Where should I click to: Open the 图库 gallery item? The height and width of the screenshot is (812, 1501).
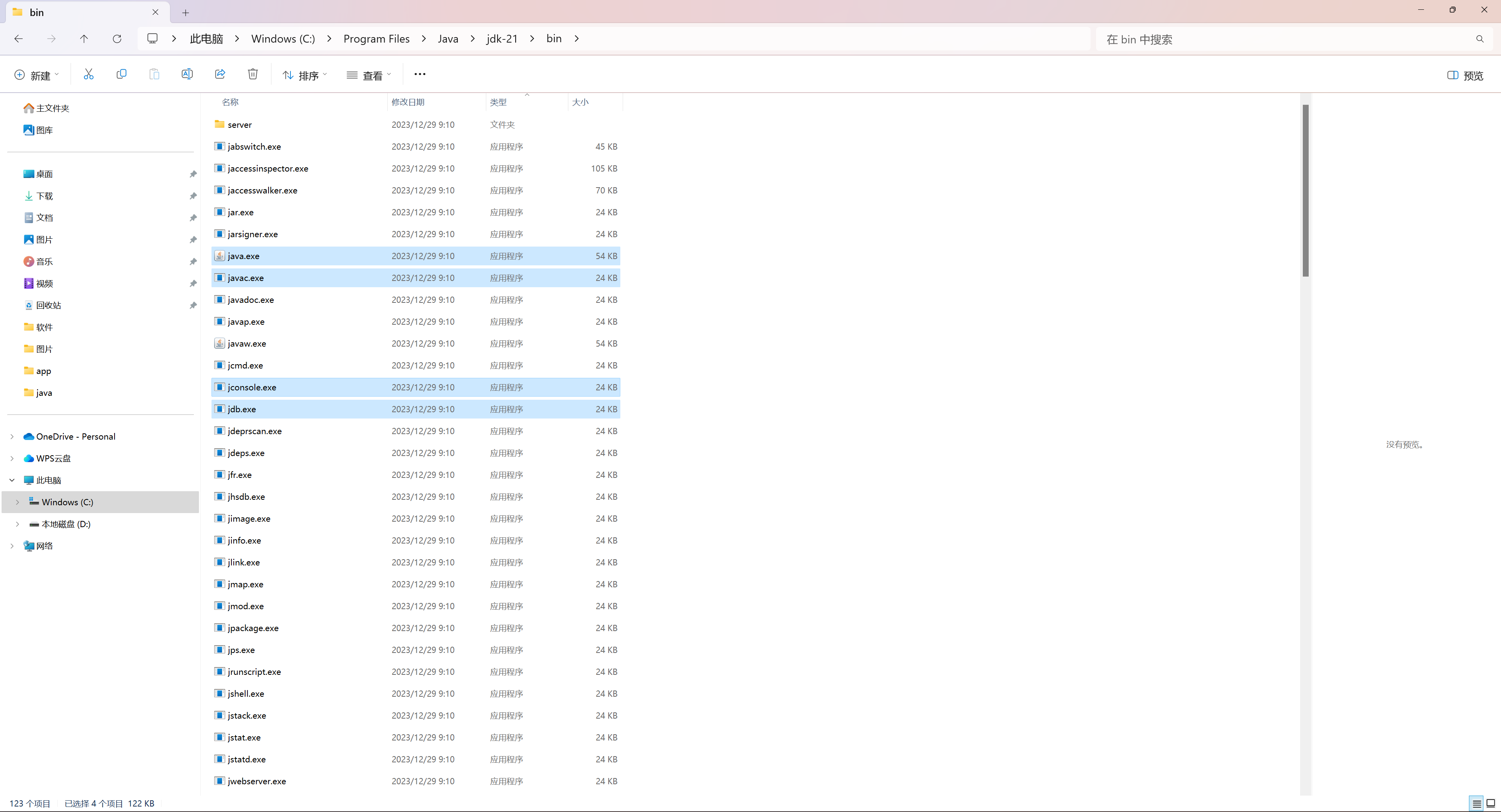pyautogui.click(x=38, y=130)
